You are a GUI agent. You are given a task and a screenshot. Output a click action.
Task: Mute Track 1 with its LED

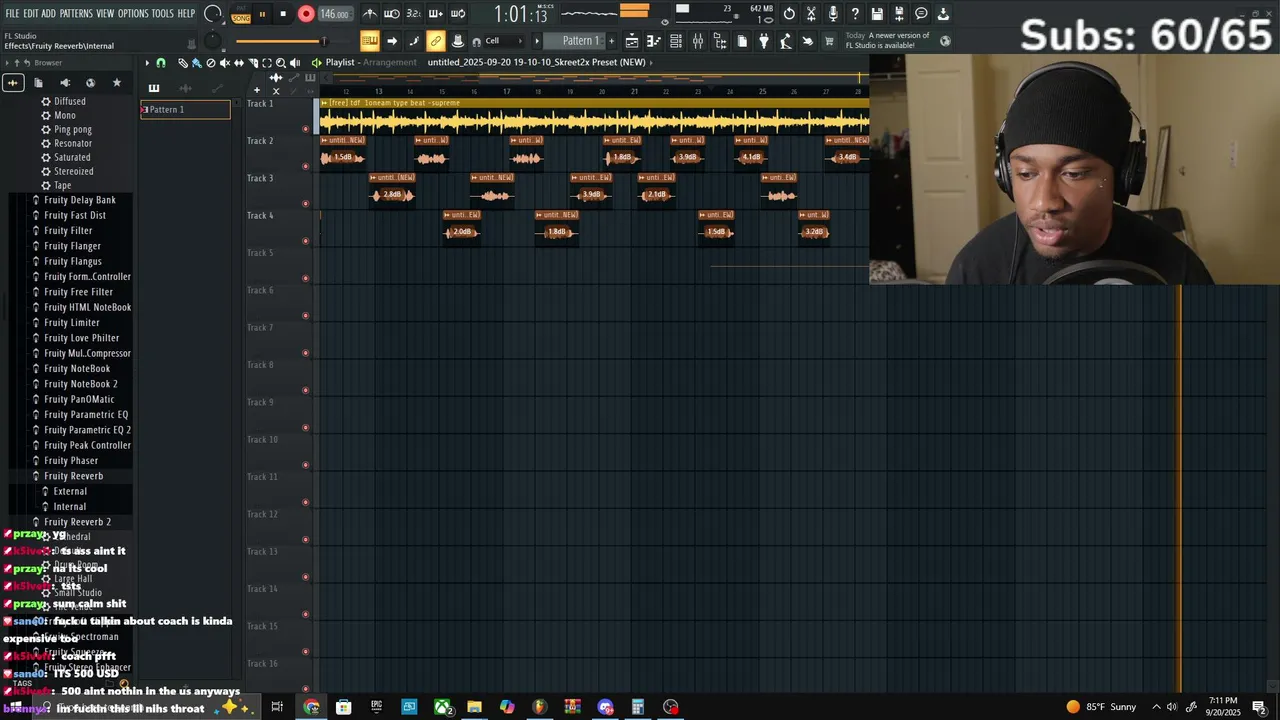point(306,129)
